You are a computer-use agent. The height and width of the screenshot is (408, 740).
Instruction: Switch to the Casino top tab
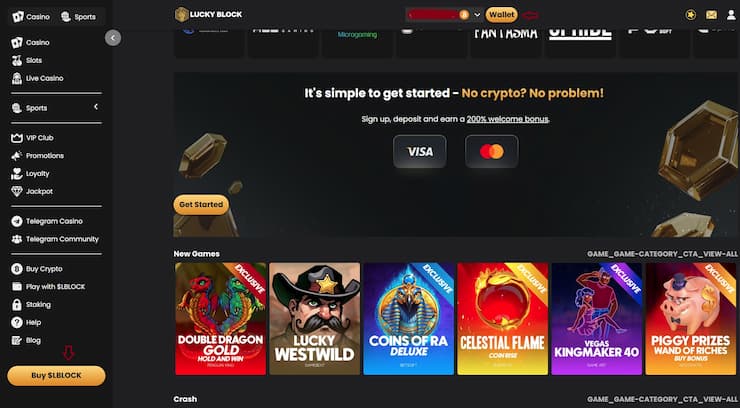click(x=31, y=17)
